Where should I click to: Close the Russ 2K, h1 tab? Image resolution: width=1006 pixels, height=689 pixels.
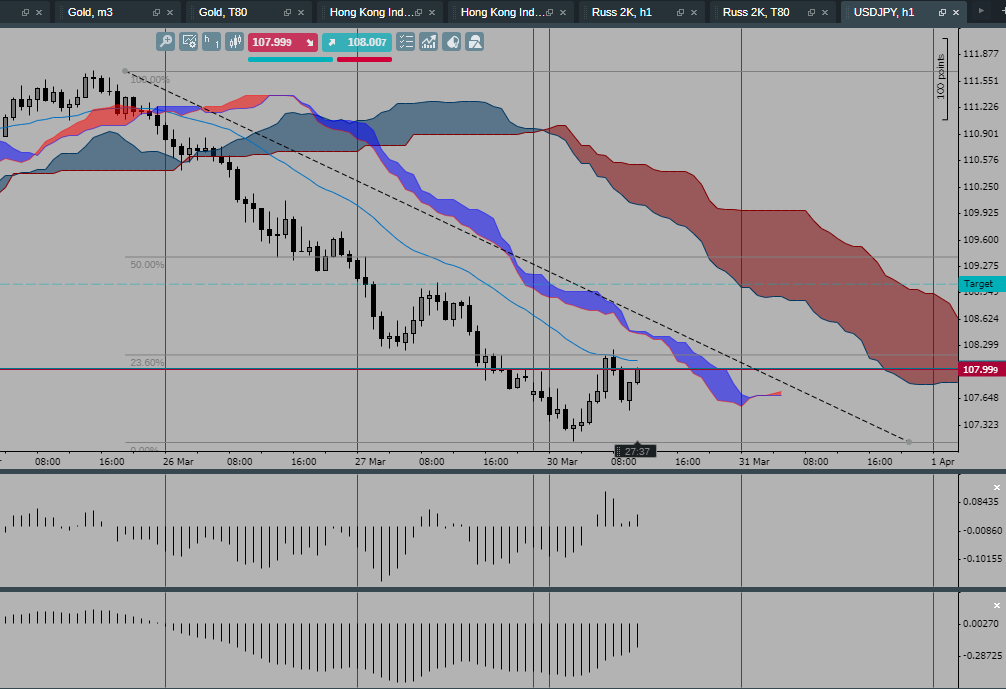694,13
